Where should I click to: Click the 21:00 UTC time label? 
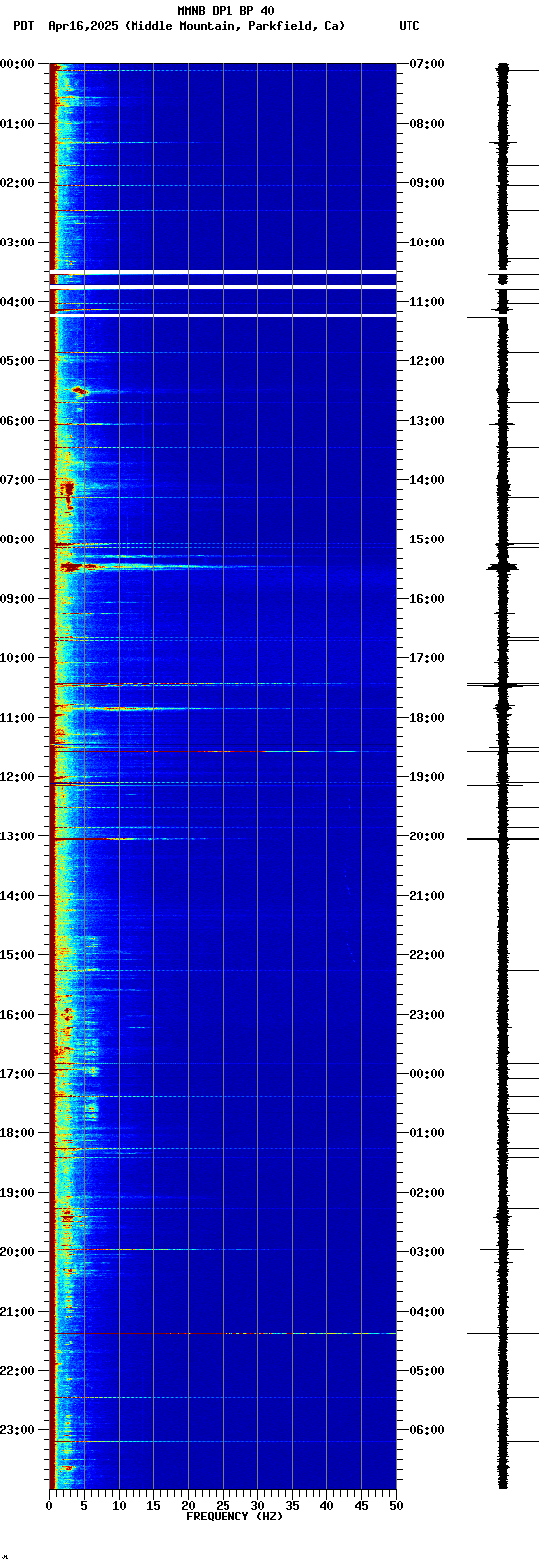point(427,896)
